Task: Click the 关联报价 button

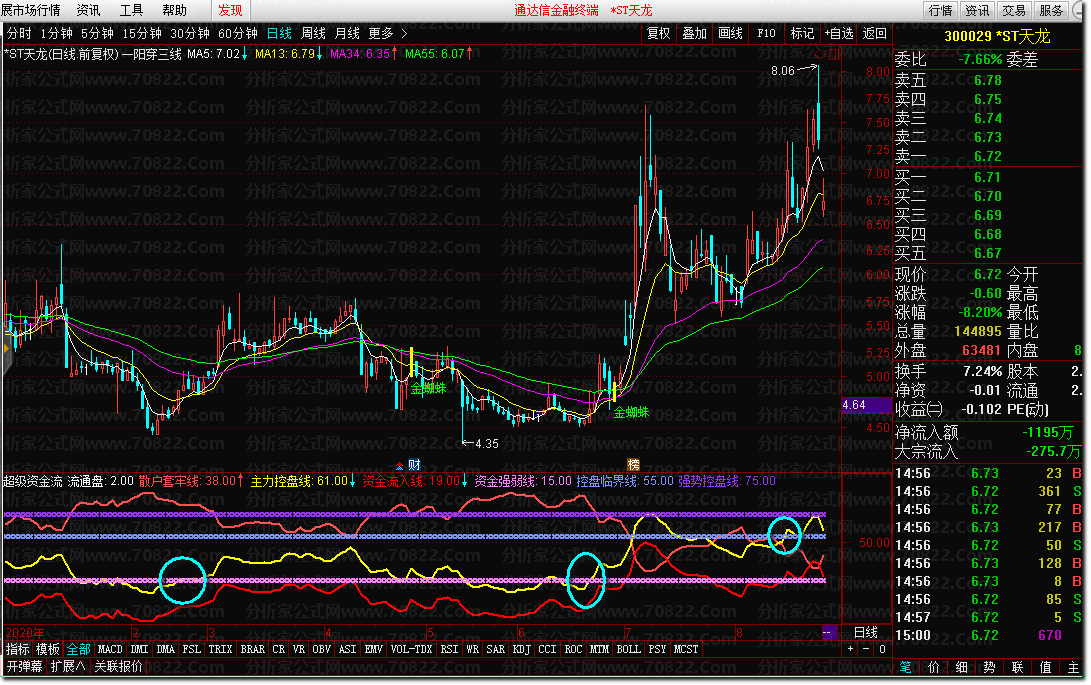Action: pyautogui.click(x=118, y=666)
